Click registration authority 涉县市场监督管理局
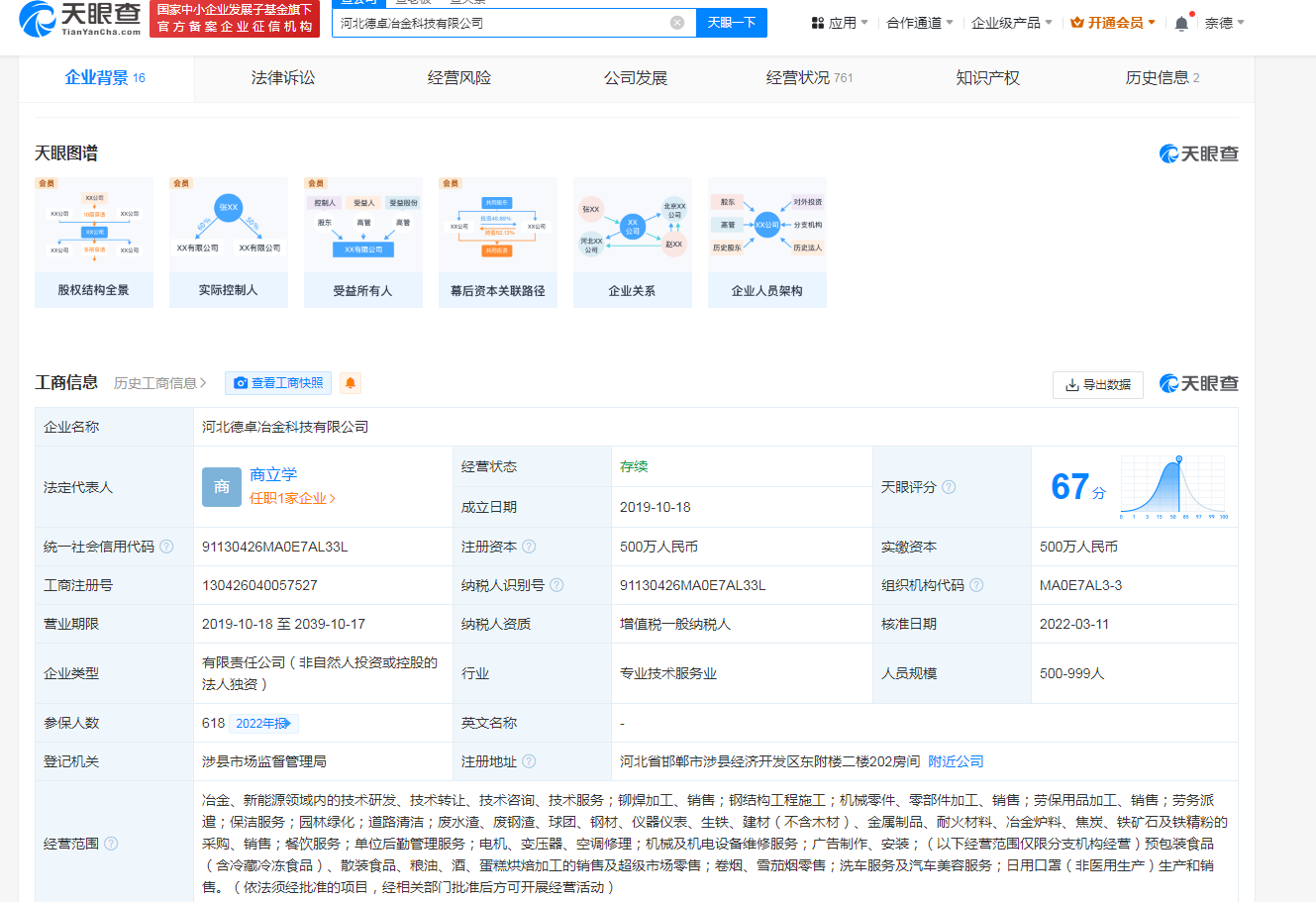Image resolution: width=1316 pixels, height=902 pixels. pyautogui.click(x=264, y=761)
